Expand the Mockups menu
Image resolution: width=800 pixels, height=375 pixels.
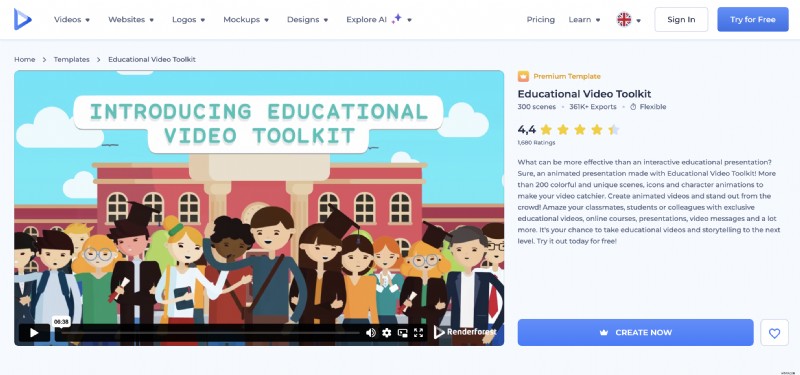point(246,19)
